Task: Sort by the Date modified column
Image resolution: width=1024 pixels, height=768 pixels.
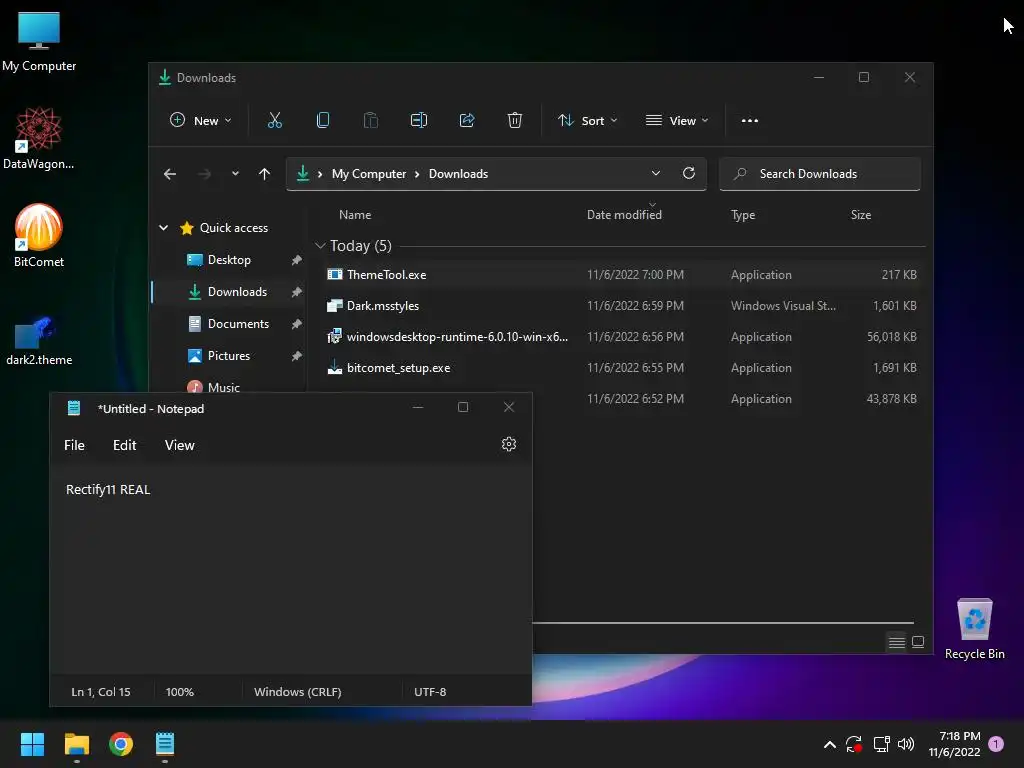Action: point(624,215)
